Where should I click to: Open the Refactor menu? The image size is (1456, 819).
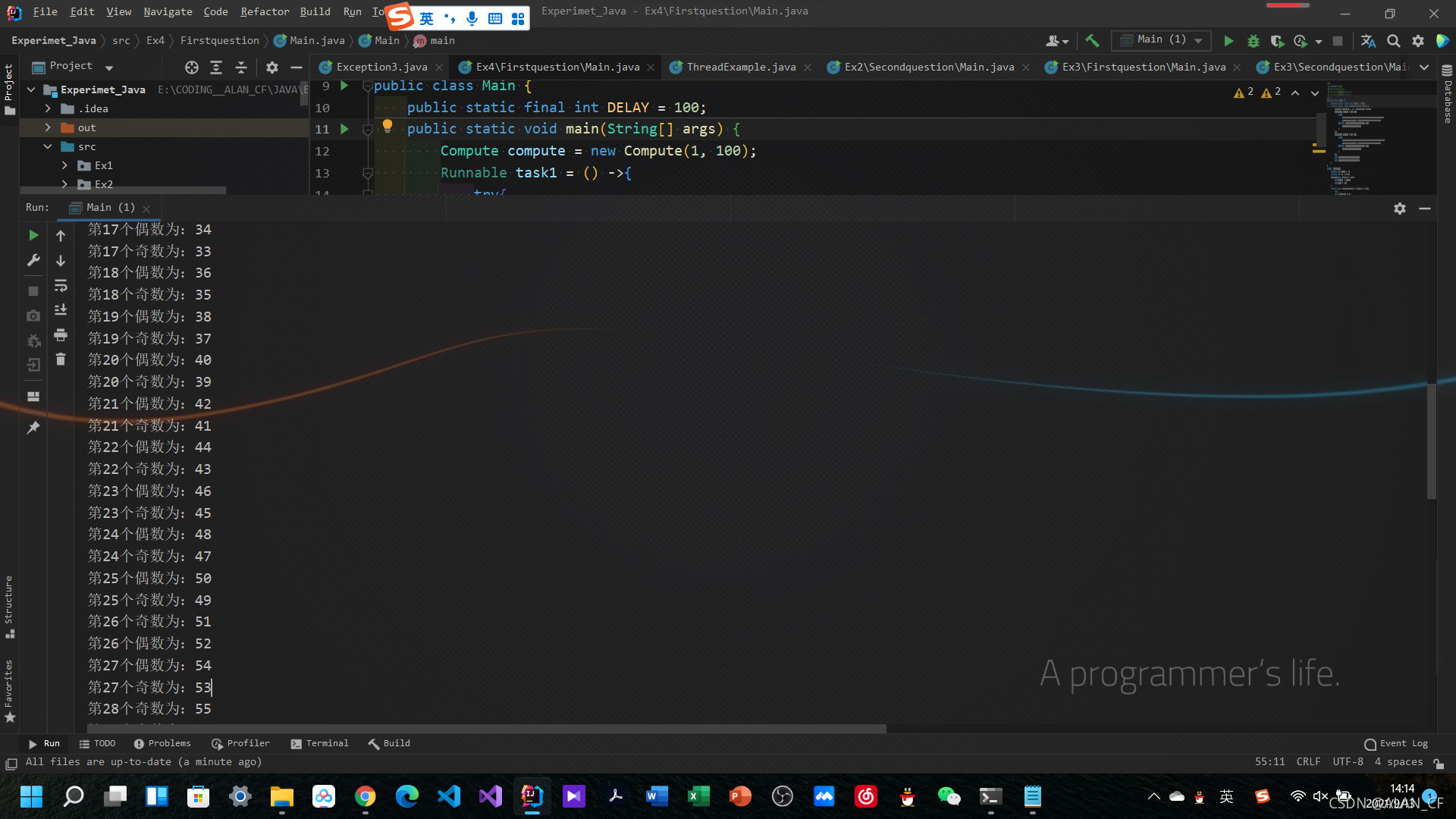tap(265, 11)
